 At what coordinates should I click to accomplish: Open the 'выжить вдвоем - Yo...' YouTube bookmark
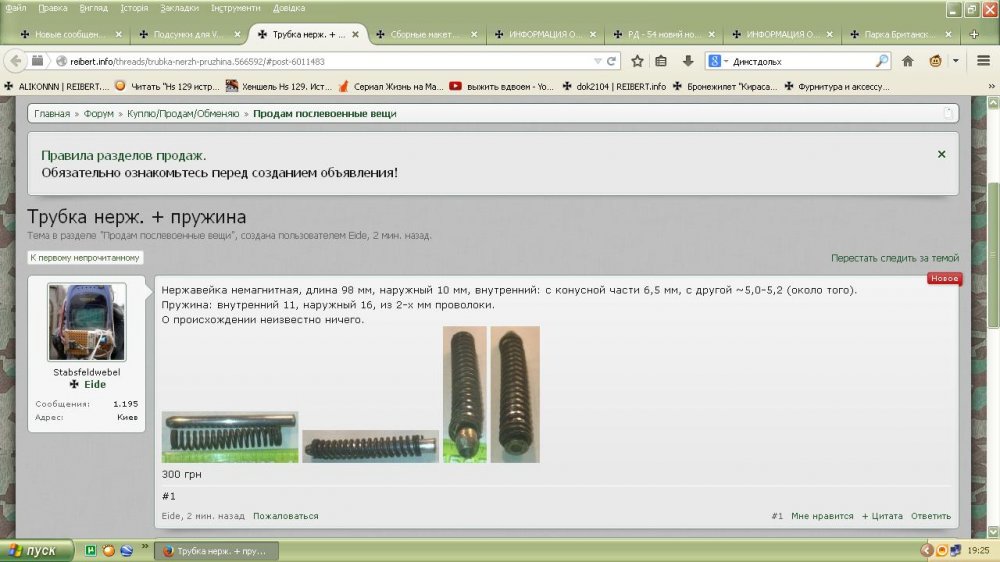tap(501, 86)
